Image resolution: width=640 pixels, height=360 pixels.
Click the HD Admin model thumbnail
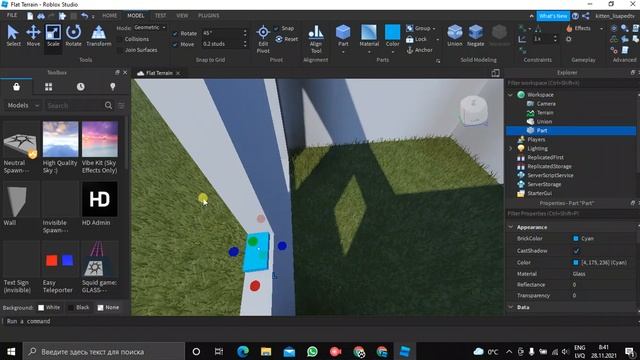[100, 199]
